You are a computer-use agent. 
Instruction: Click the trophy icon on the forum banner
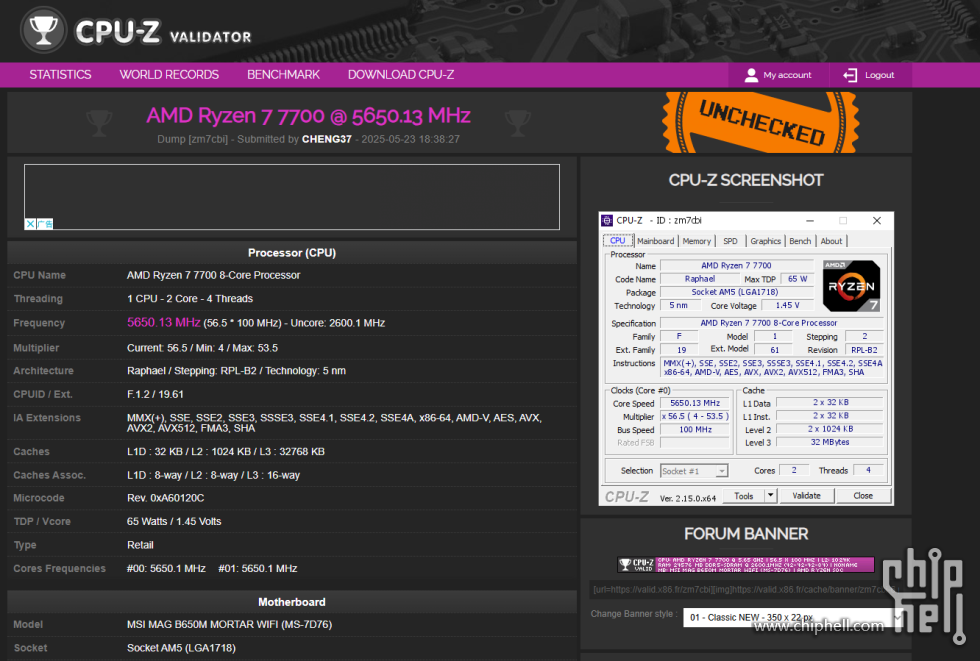(x=625, y=565)
